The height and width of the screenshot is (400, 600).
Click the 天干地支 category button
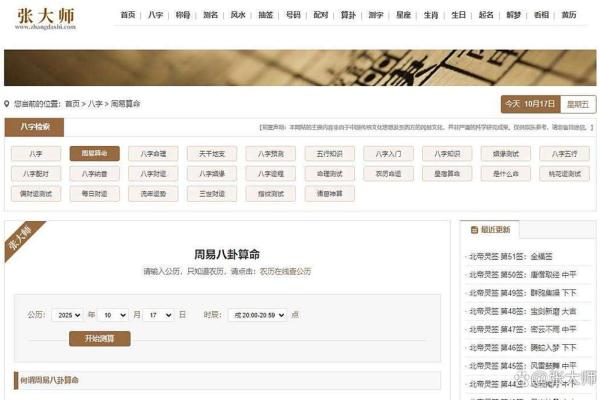212,154
